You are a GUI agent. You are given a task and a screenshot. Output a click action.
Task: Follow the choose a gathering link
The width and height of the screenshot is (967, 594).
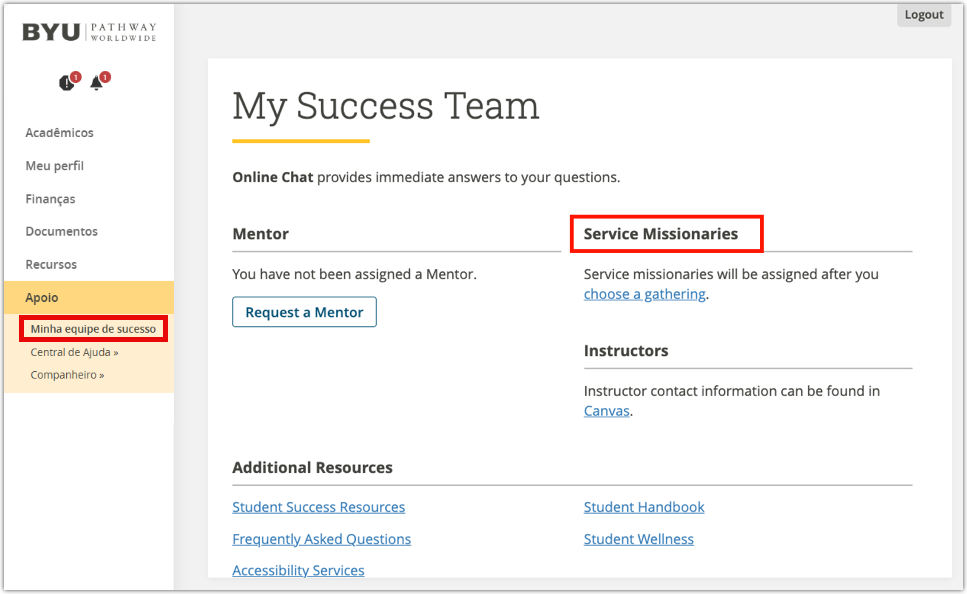pyautogui.click(x=644, y=294)
